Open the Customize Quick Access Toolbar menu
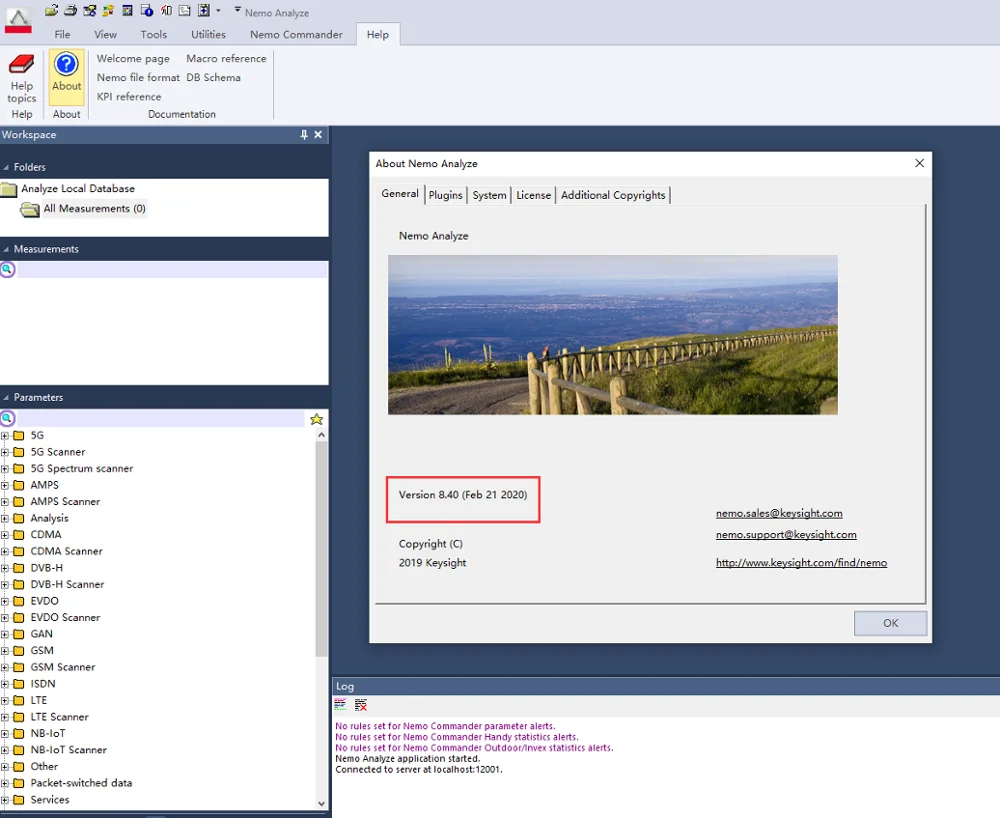Screen dimensions: 1000x818 point(237,10)
